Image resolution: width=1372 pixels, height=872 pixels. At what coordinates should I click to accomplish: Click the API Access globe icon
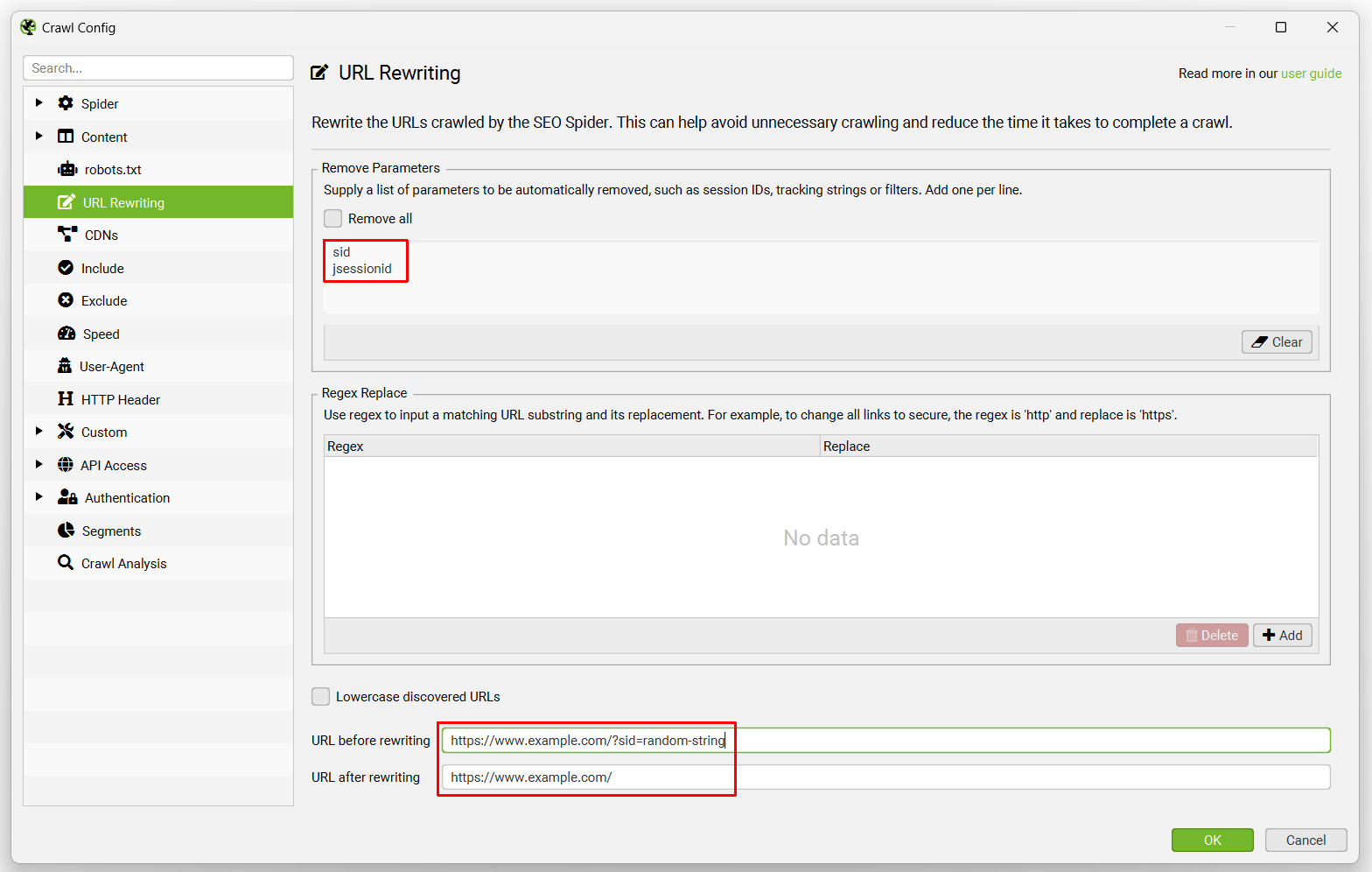[x=66, y=465]
